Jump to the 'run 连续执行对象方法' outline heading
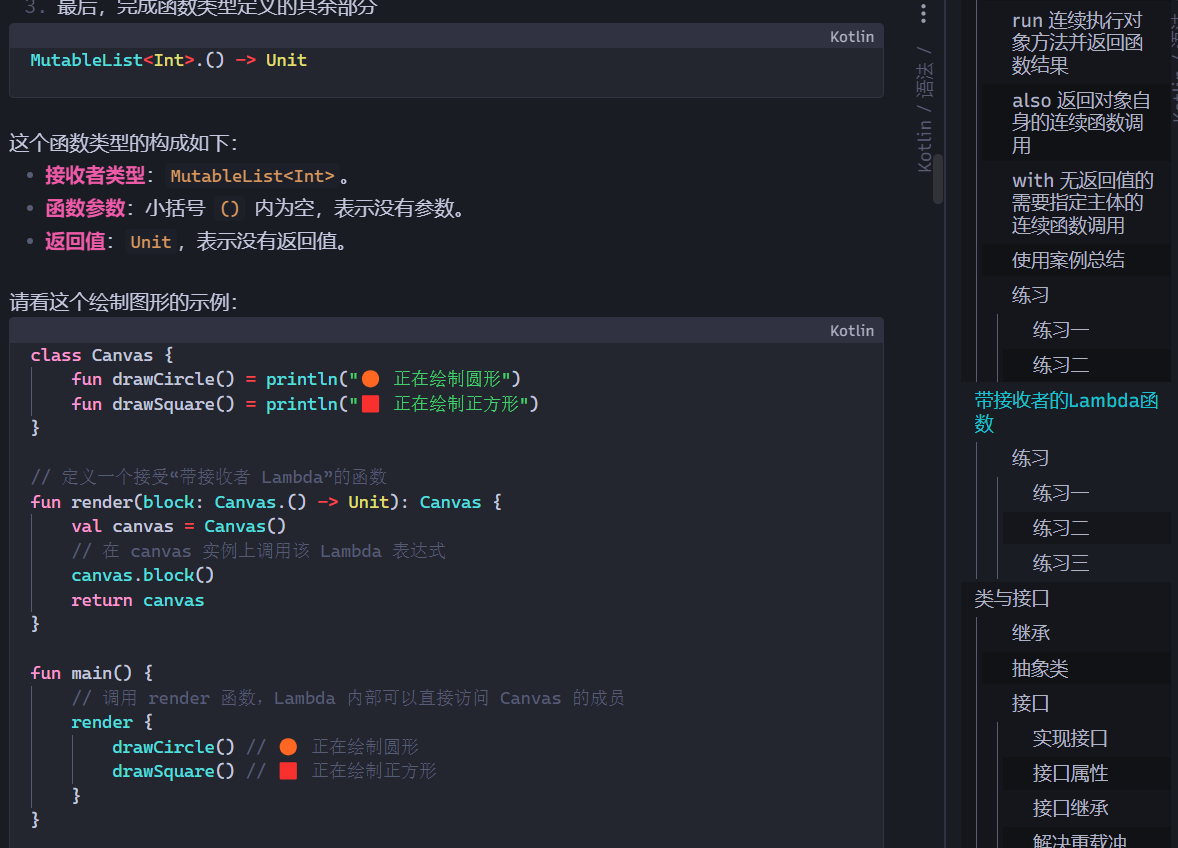The height and width of the screenshot is (848, 1178). [1076, 43]
